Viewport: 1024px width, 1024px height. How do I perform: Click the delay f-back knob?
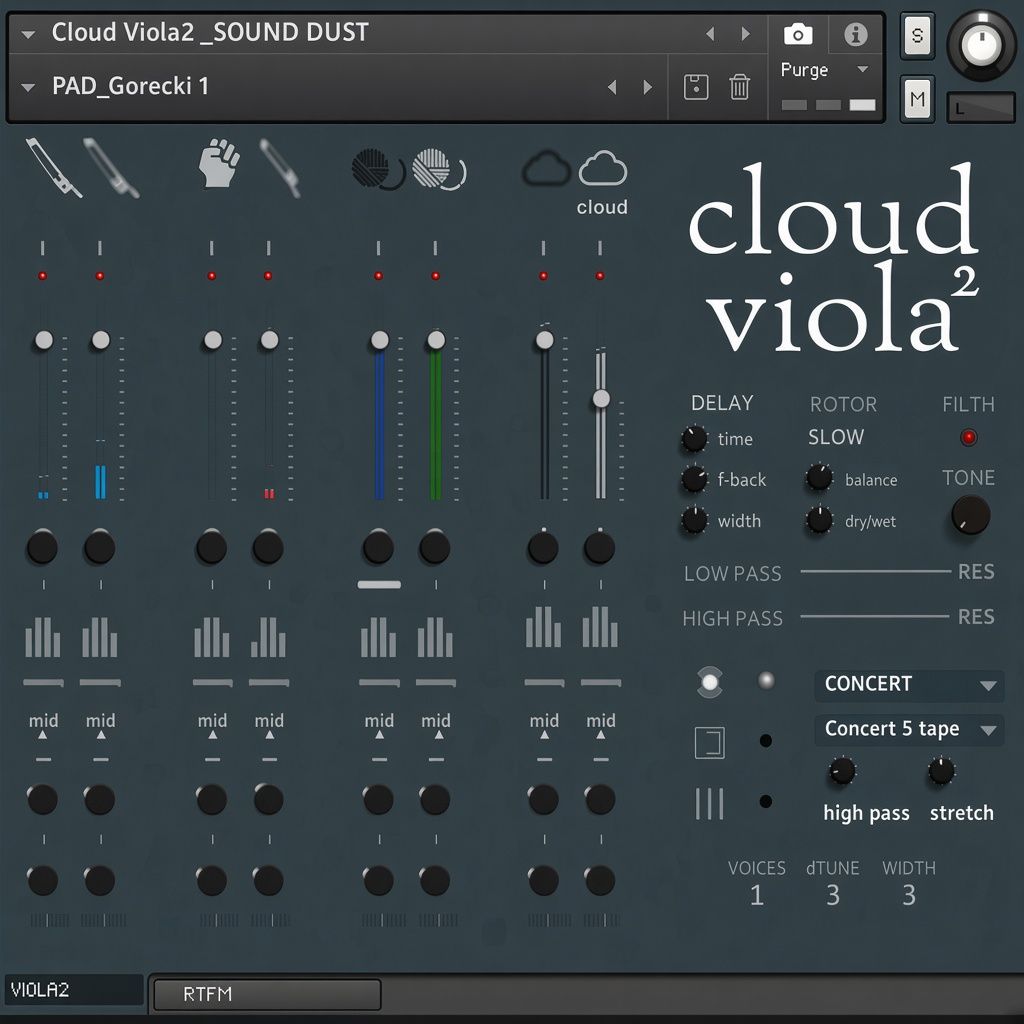click(x=694, y=479)
